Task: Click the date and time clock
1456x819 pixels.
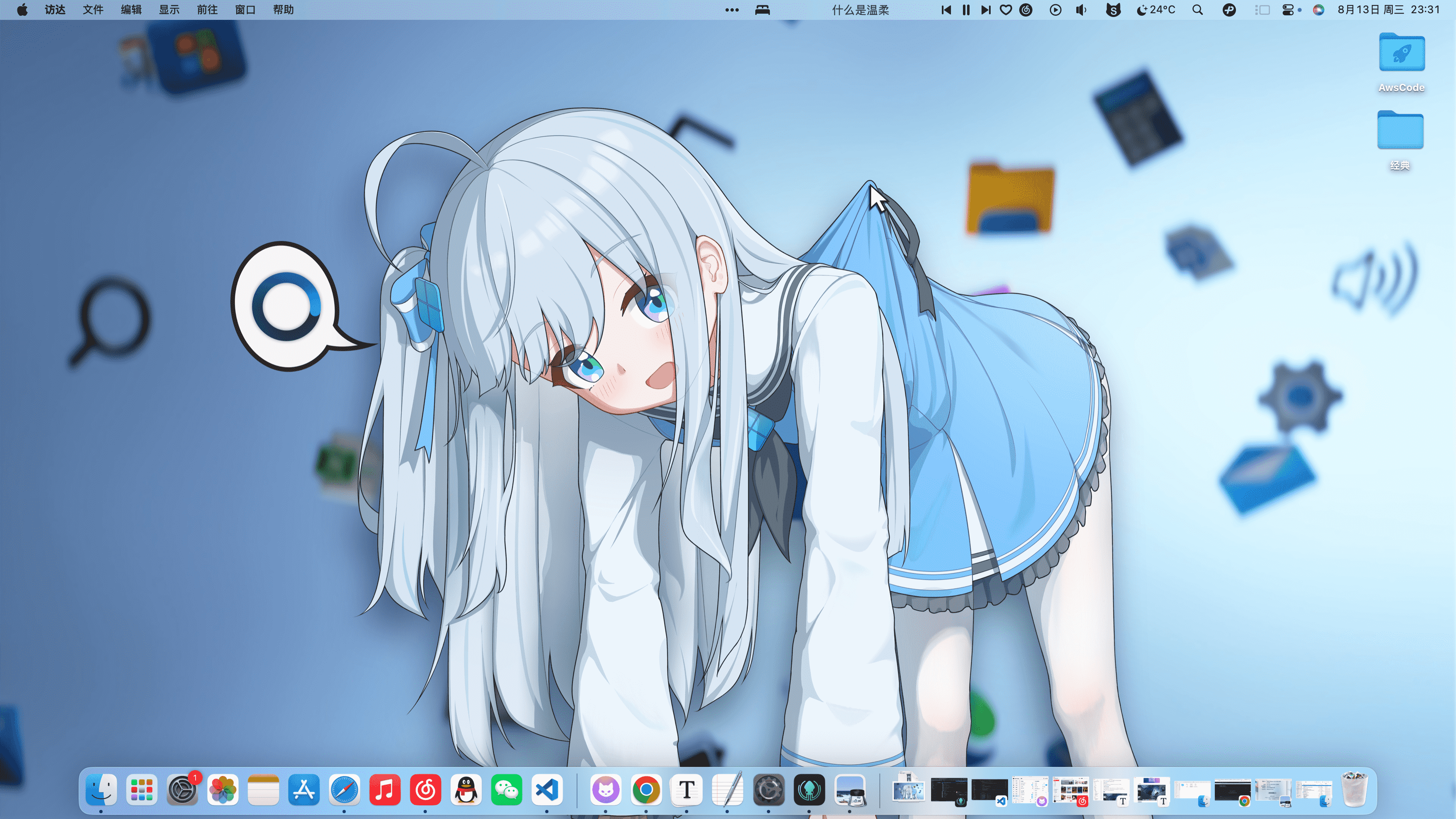Action: point(1388,10)
